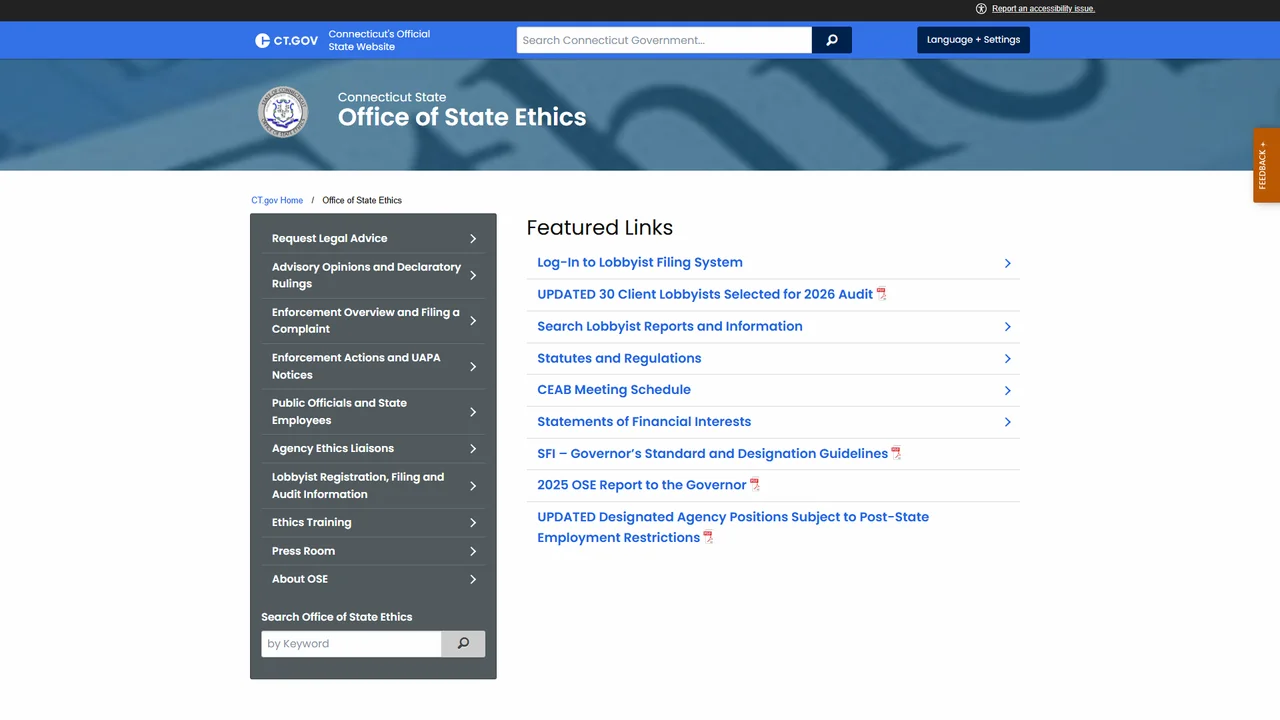Click PDF icon beside Governor's Standard Guidelines
The height and width of the screenshot is (720, 1280).
896,453
